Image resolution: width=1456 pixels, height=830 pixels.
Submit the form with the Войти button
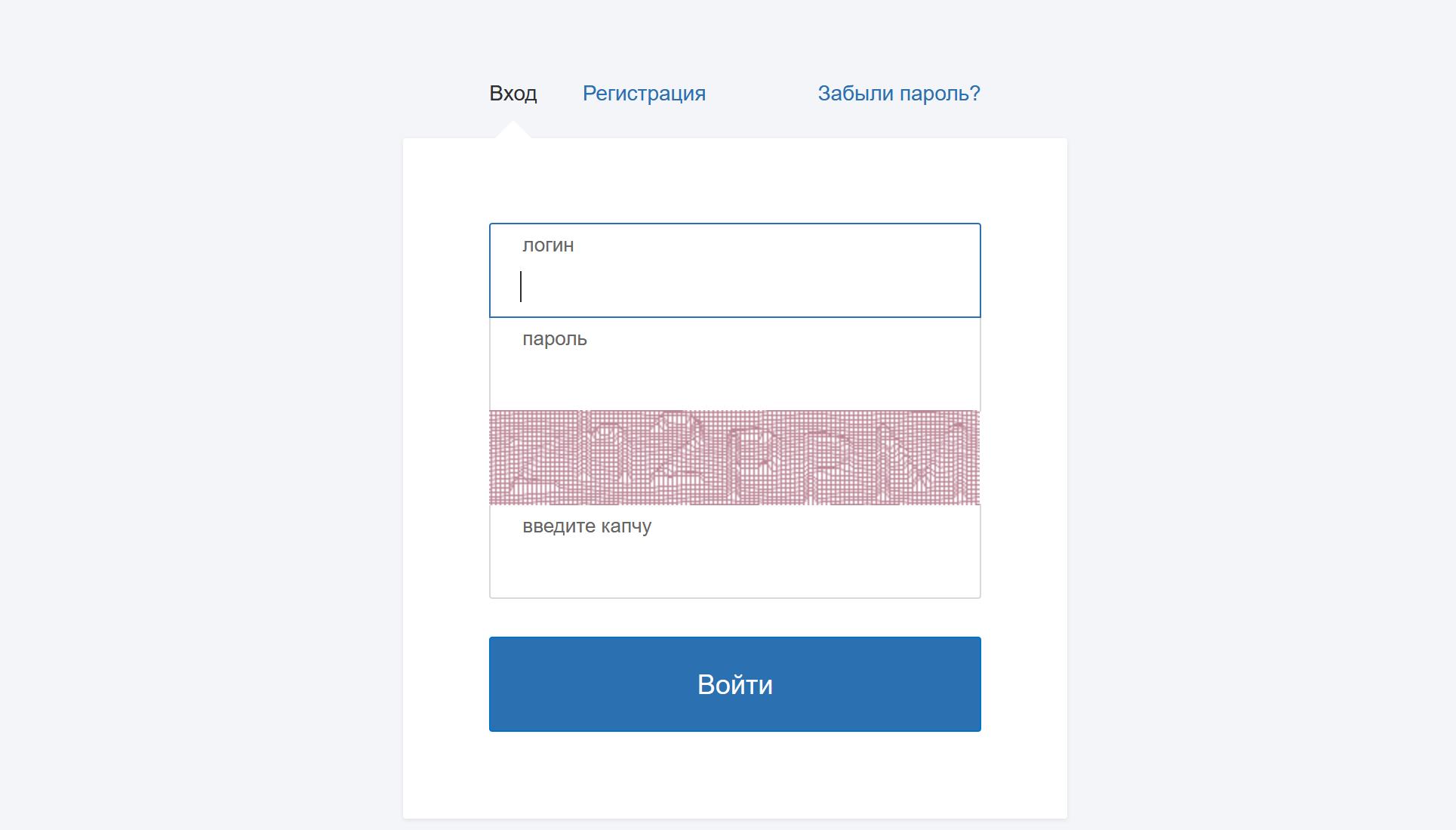pos(735,684)
